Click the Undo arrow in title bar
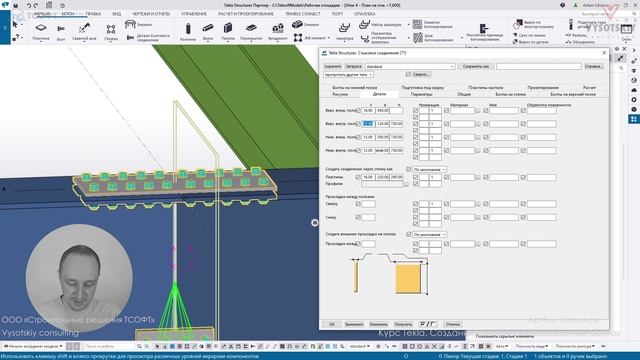Image resolution: width=640 pixels, height=360 pixels. pyautogui.click(x=29, y=5)
